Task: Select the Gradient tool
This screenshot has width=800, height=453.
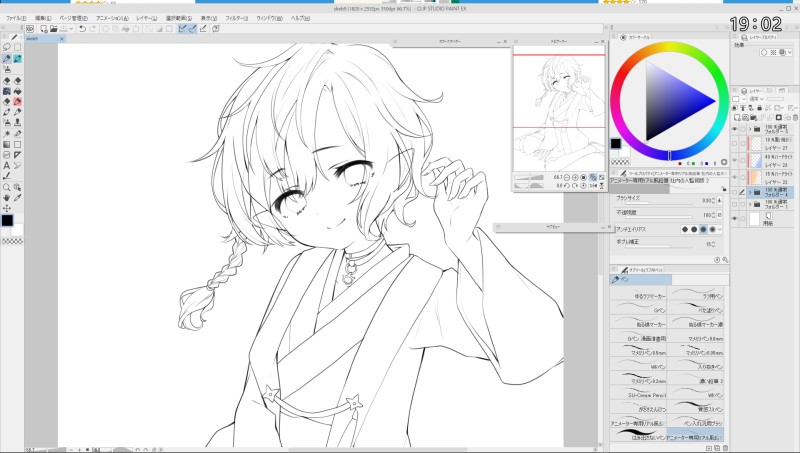Action: pos(7,144)
